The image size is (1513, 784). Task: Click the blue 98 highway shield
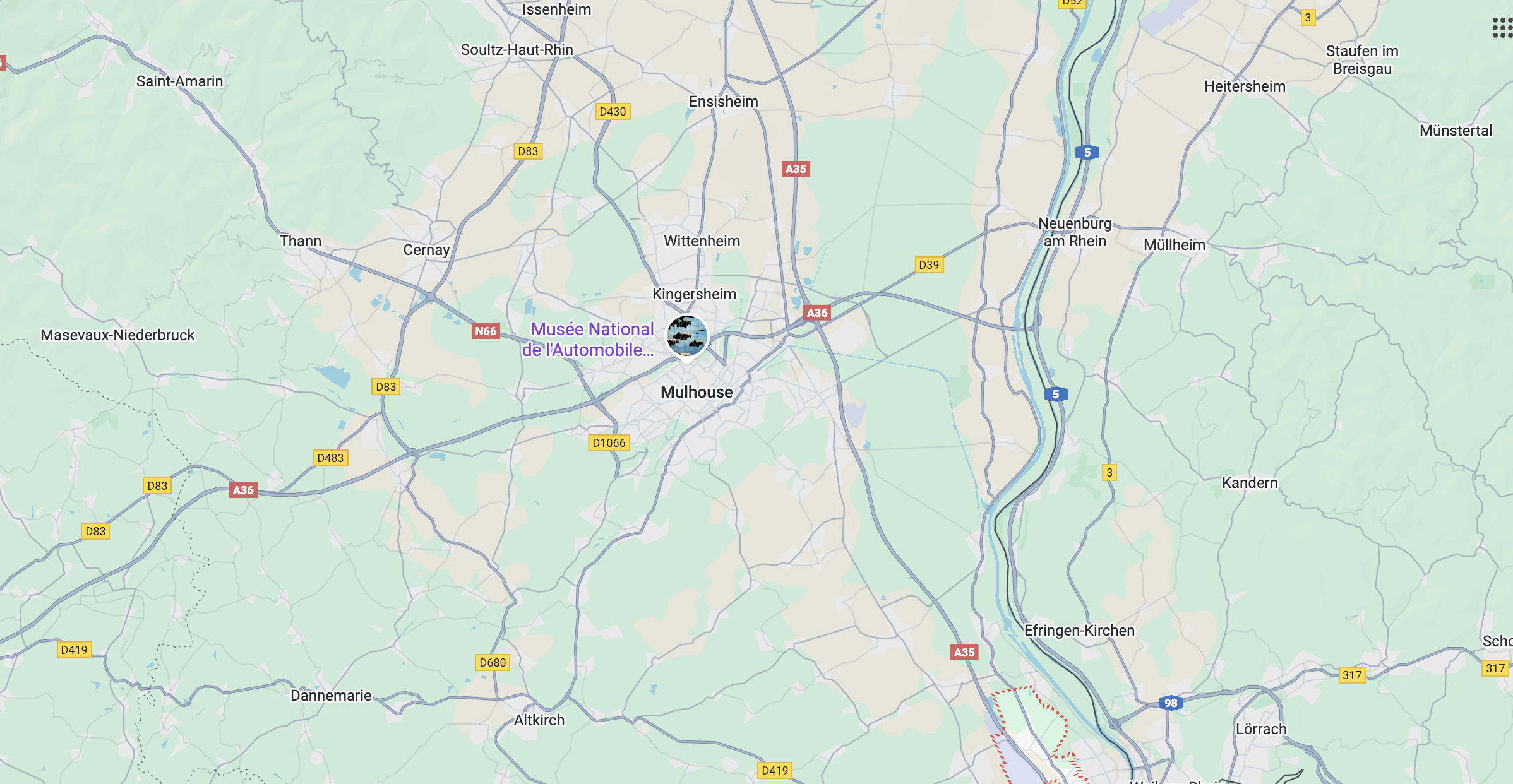(x=1171, y=703)
